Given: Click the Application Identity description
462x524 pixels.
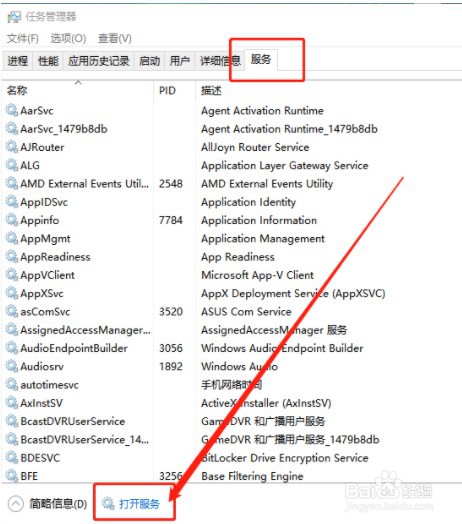Looking at the screenshot, I should coord(248,202).
